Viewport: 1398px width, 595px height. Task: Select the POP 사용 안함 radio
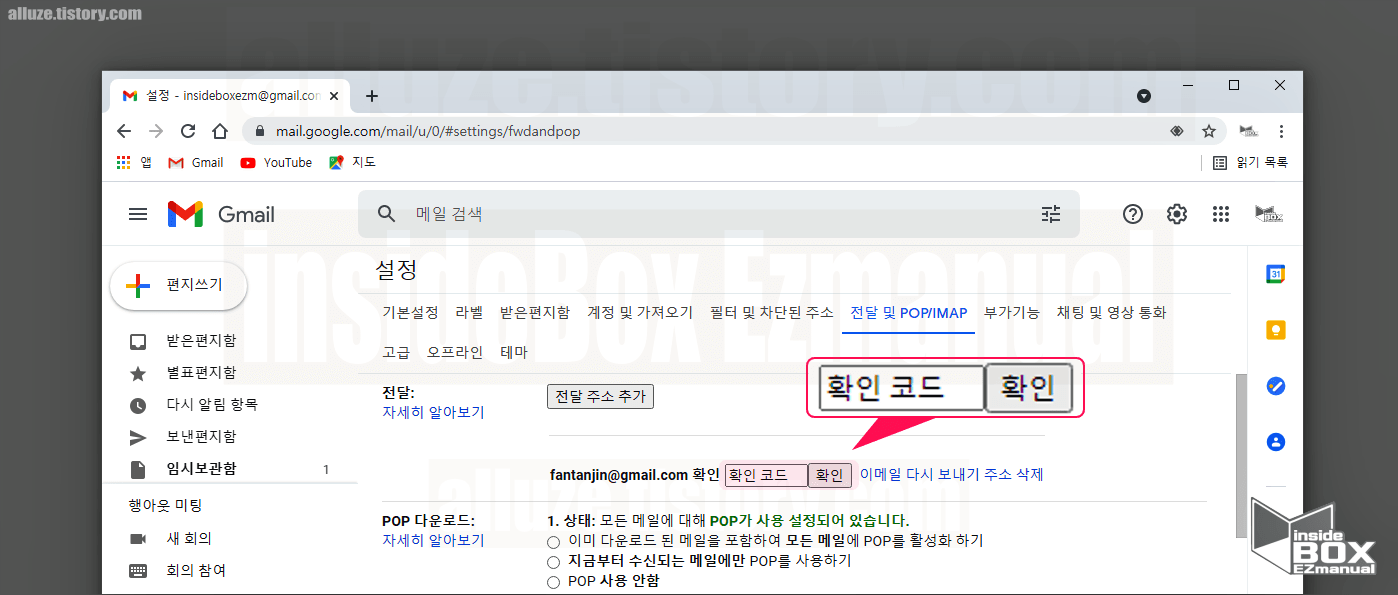tap(554, 582)
